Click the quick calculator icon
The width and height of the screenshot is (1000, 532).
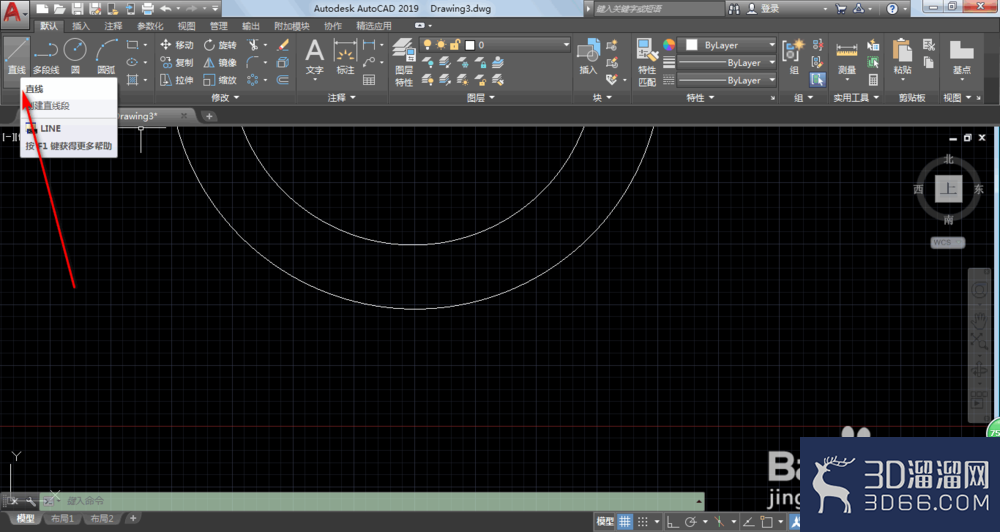(873, 80)
